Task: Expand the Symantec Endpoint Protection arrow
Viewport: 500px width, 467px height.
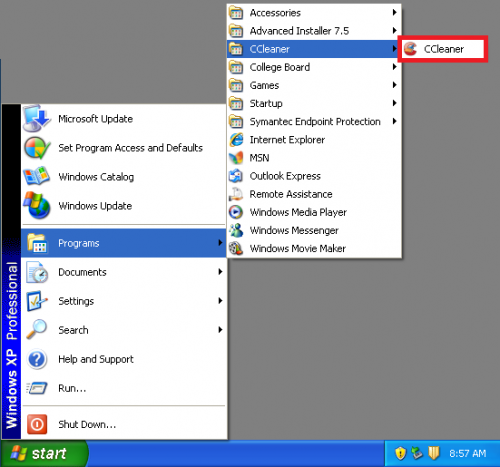Action: point(395,121)
